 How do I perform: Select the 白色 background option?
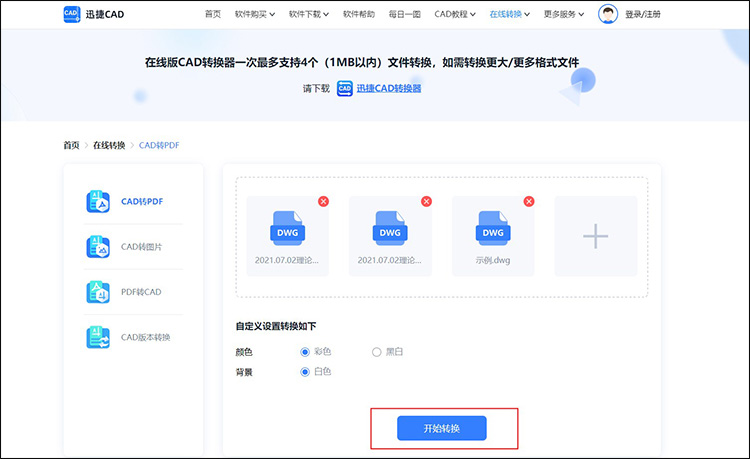coord(305,372)
